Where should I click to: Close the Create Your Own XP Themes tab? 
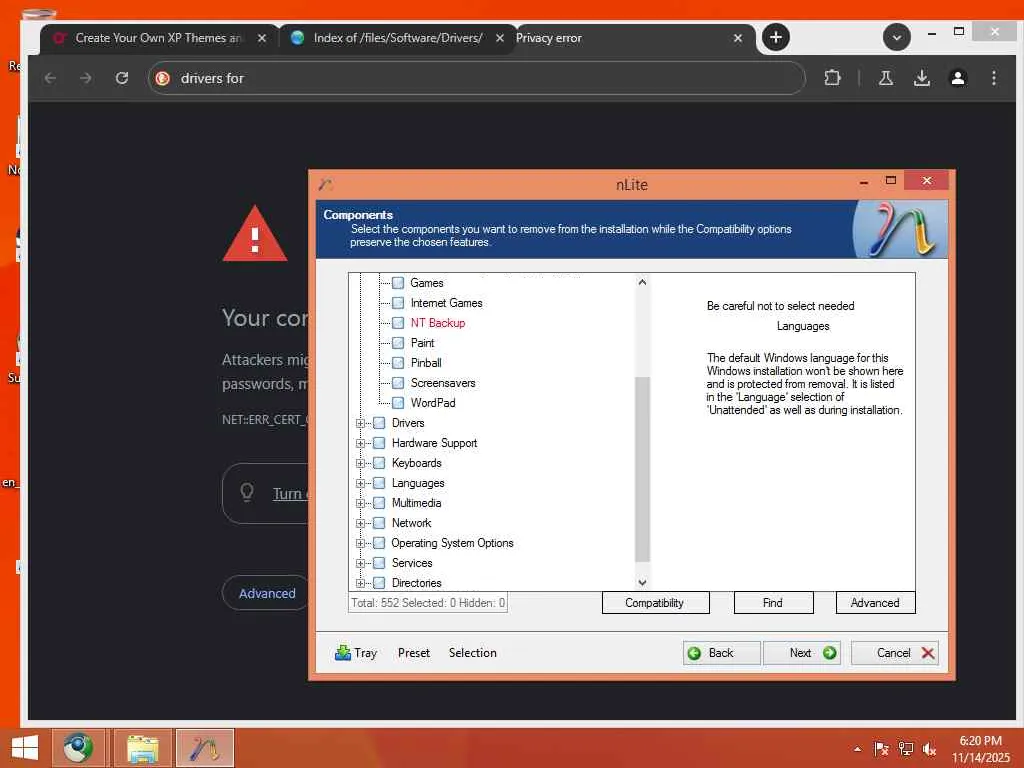pos(261,38)
